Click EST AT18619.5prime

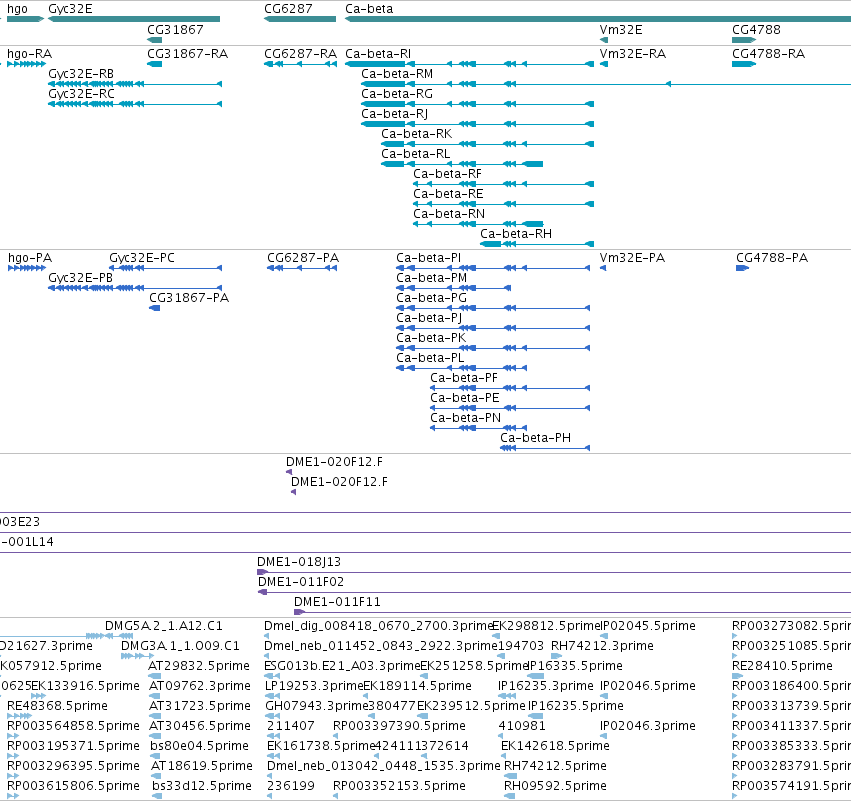coord(156,777)
